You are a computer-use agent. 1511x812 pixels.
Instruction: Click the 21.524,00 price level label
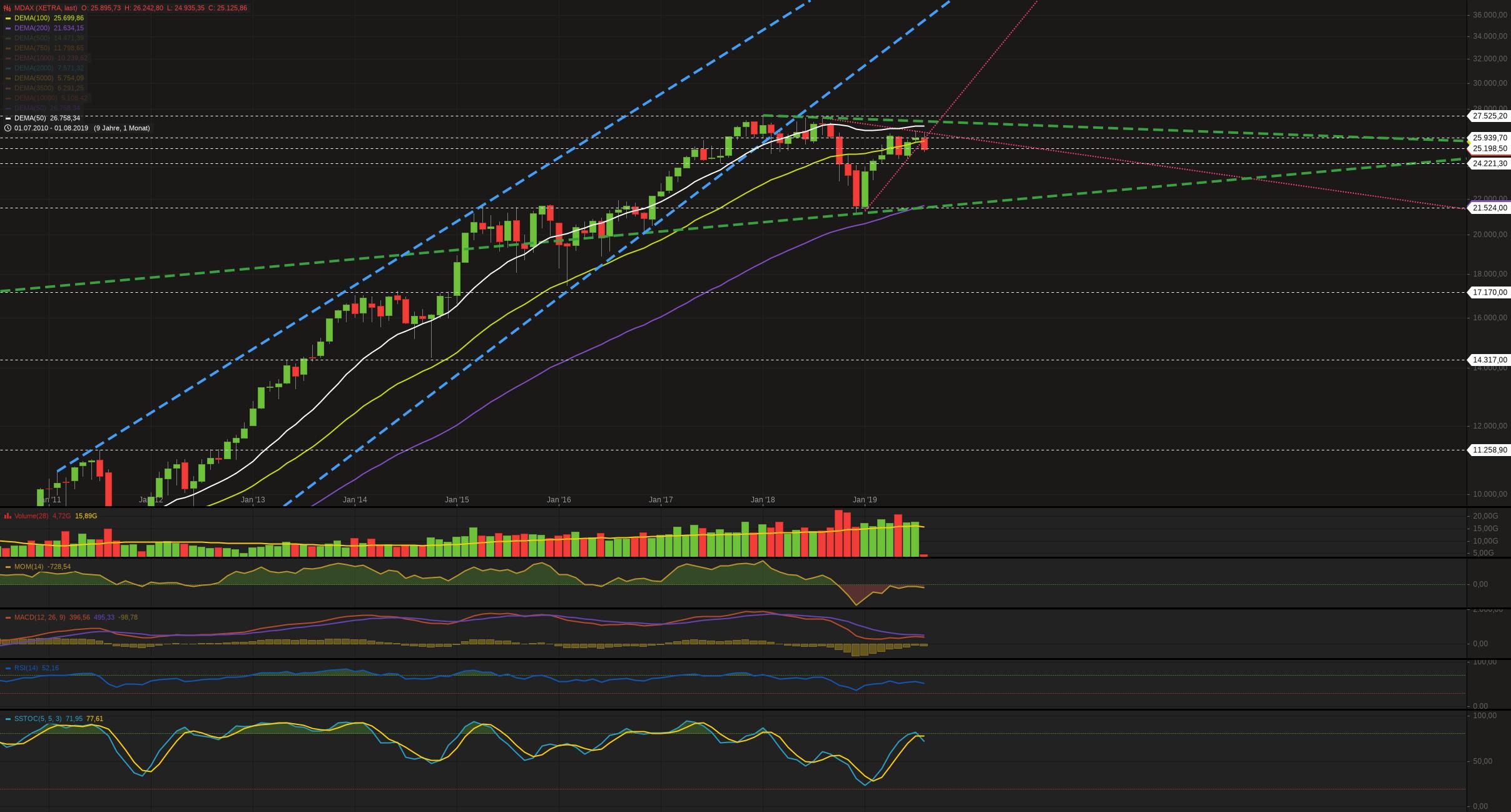click(x=1488, y=208)
